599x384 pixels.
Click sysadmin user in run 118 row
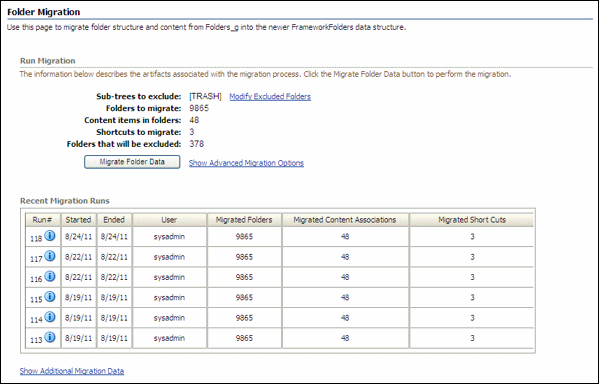point(169,237)
